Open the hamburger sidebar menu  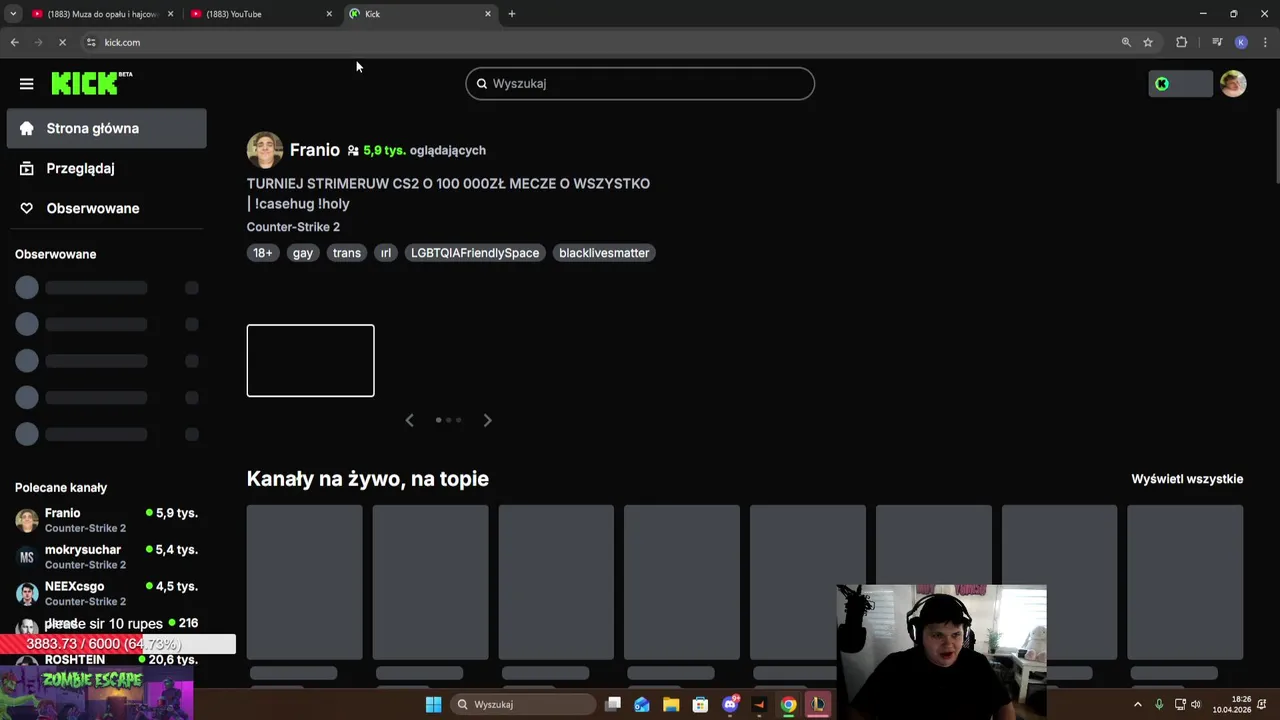pos(26,84)
